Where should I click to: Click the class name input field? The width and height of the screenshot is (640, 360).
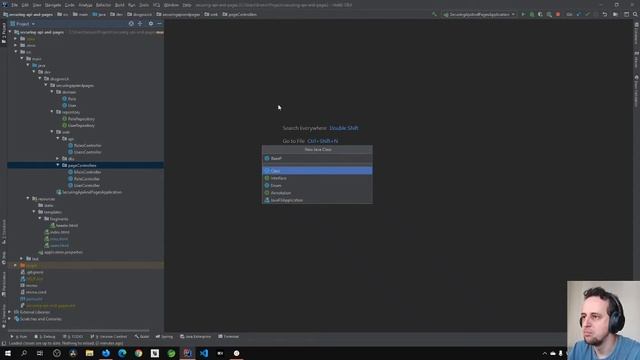click(317, 158)
